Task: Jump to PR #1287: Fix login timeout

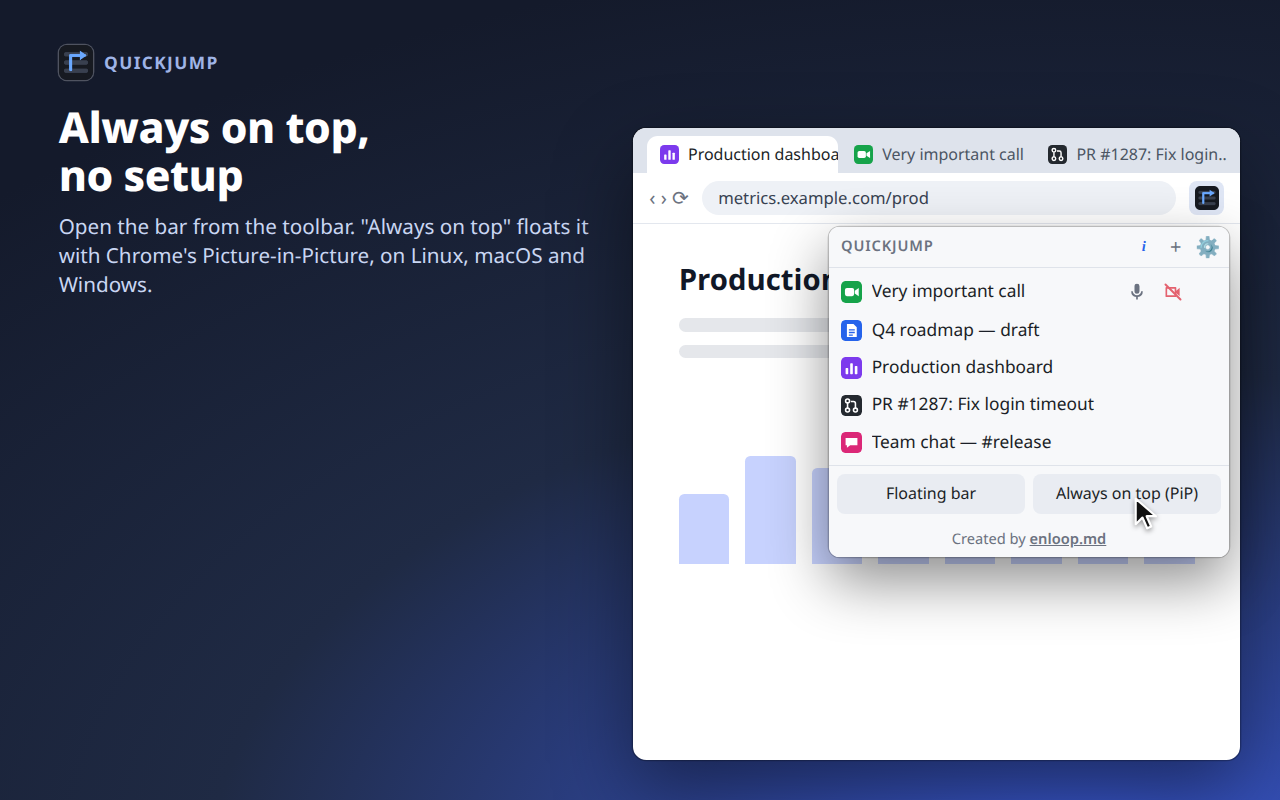Action: pyautogui.click(x=1029, y=404)
